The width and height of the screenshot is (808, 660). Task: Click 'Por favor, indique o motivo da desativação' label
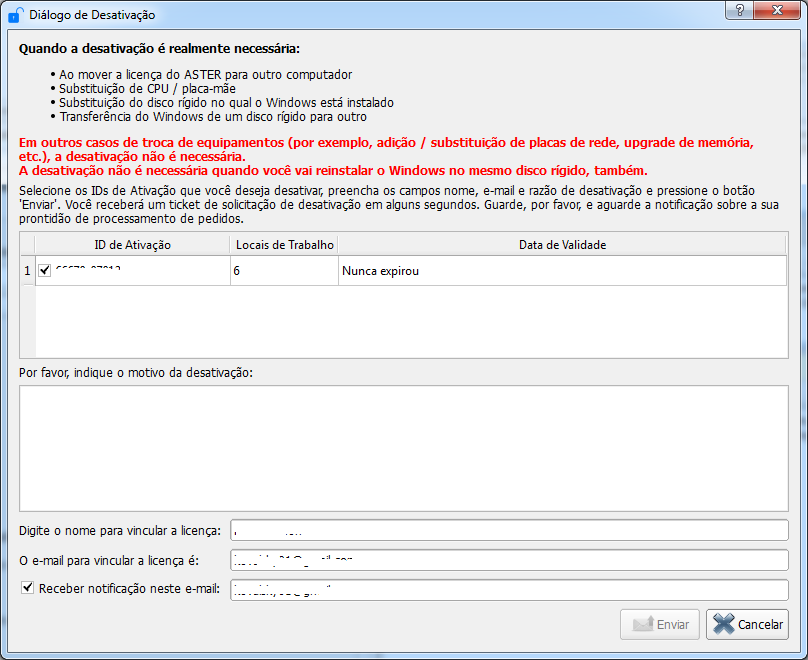click(136, 373)
